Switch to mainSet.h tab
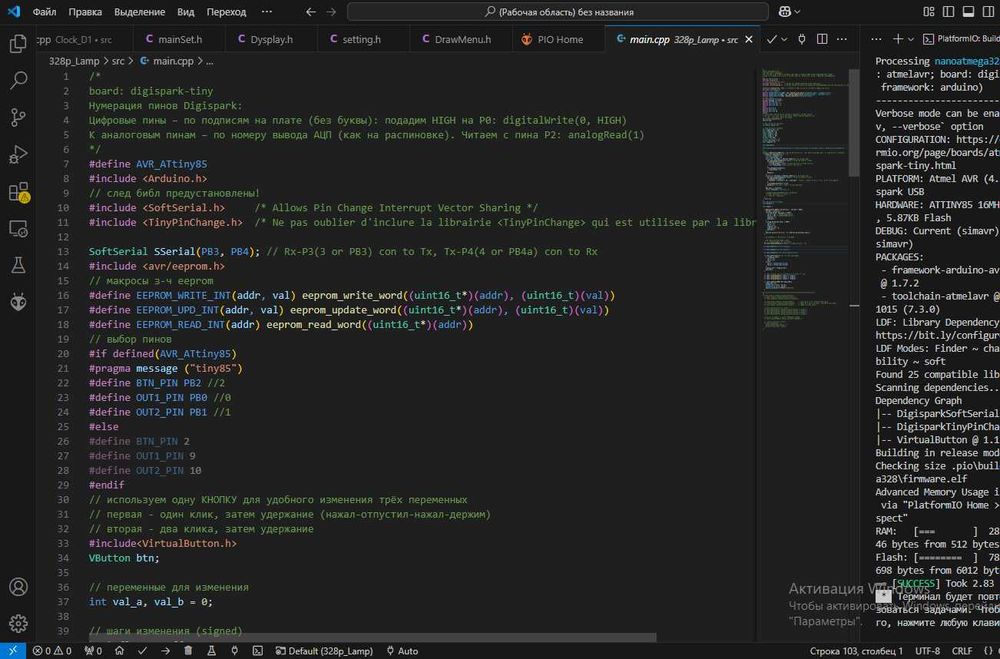This screenshot has width=1000, height=659. tap(180, 39)
